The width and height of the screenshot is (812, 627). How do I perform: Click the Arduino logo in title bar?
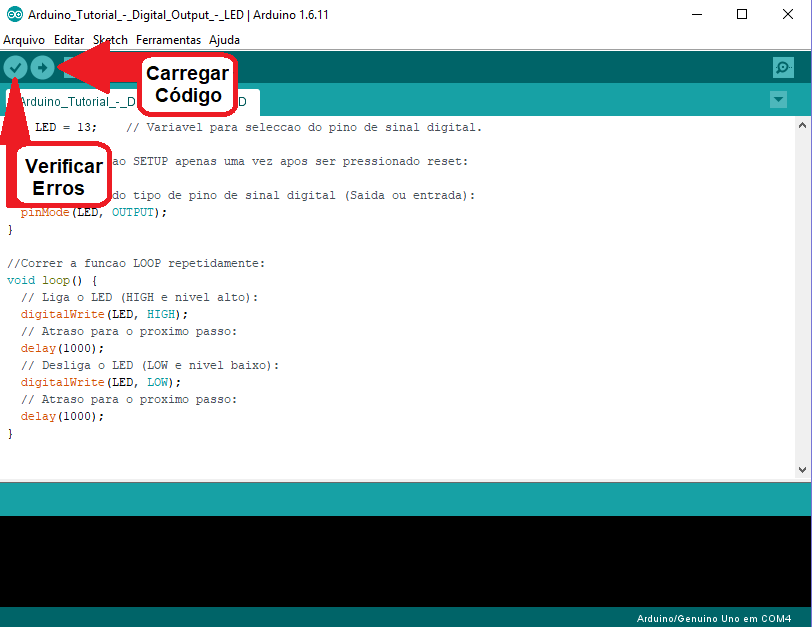click(x=14, y=14)
